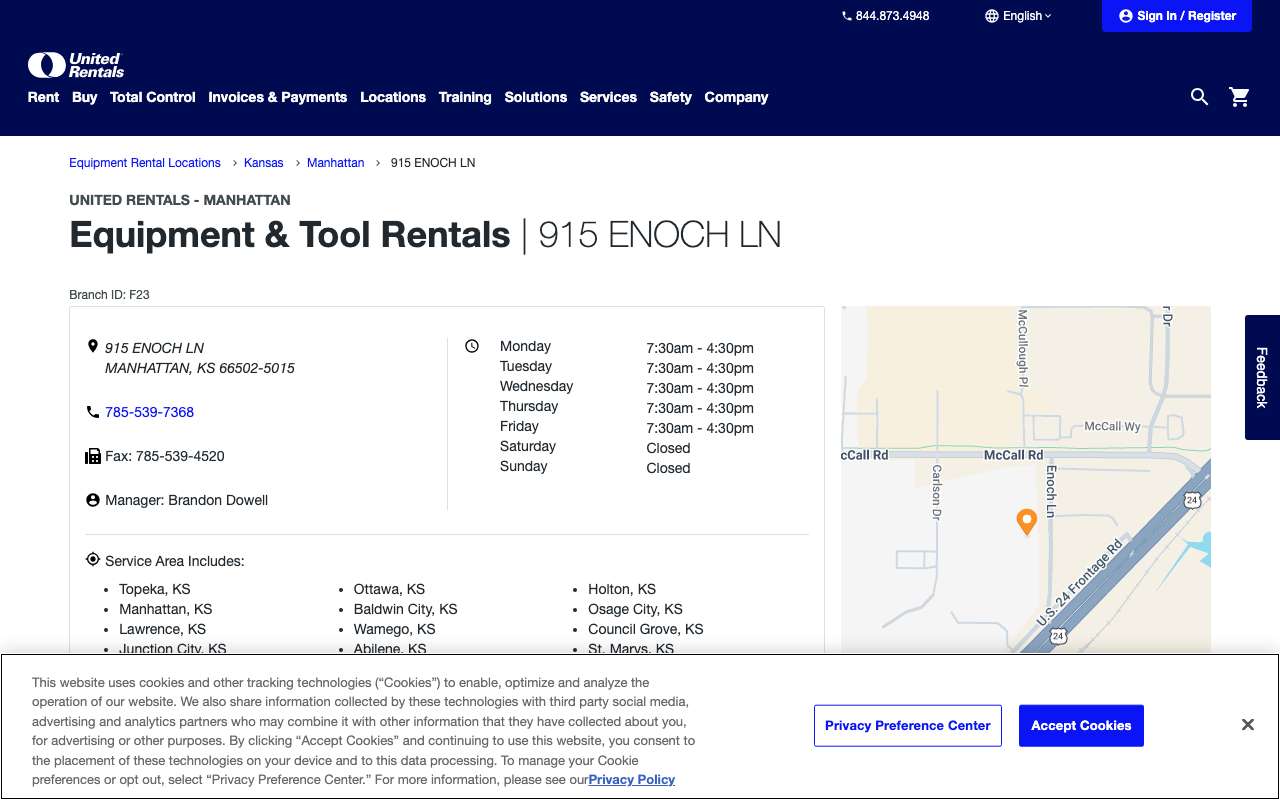Click Ottawa, KS in service area

coord(389,589)
